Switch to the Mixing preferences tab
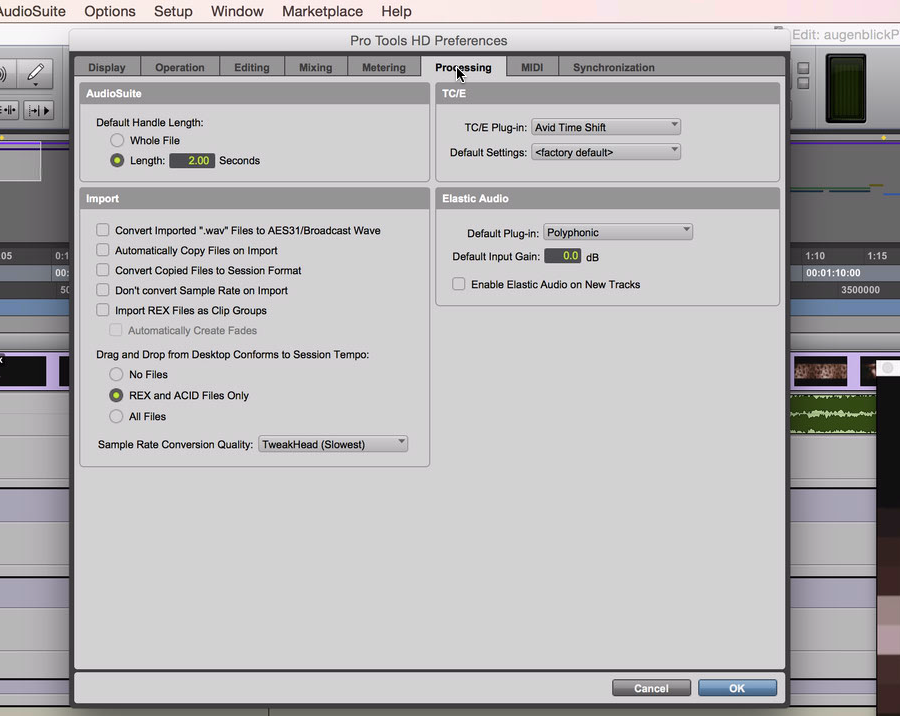Screen dimensions: 900x716 pos(315,68)
